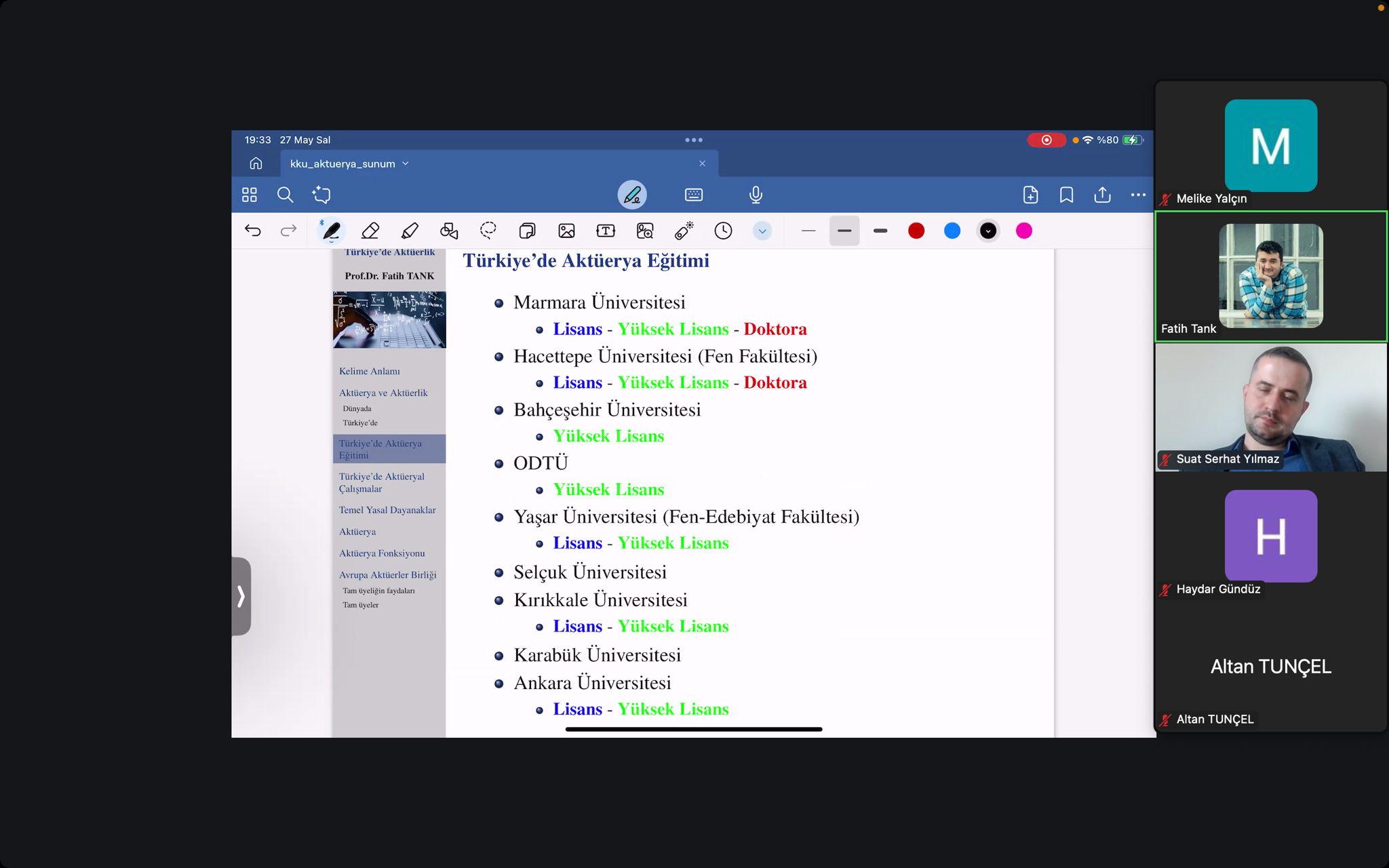This screenshot has width=1389, height=868.
Task: Select the Laser pointer tool
Action: click(x=684, y=231)
